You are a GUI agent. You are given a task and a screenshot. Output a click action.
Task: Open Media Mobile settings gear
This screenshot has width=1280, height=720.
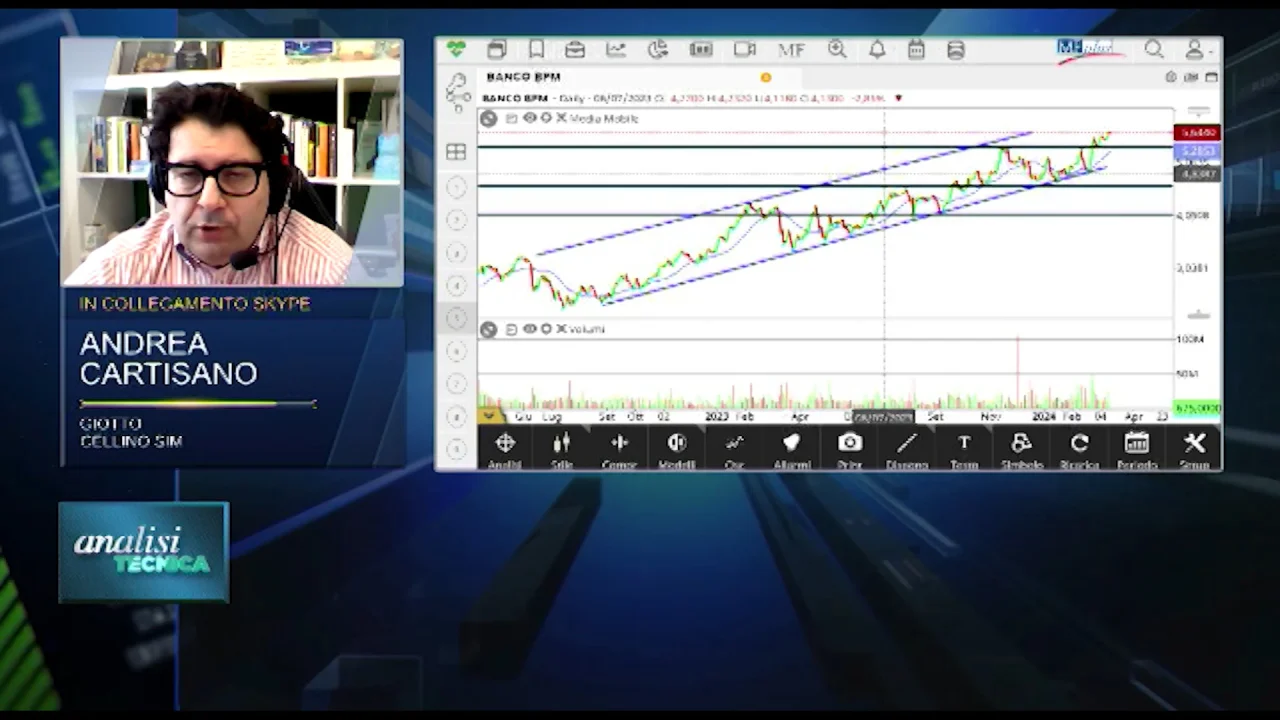point(546,118)
